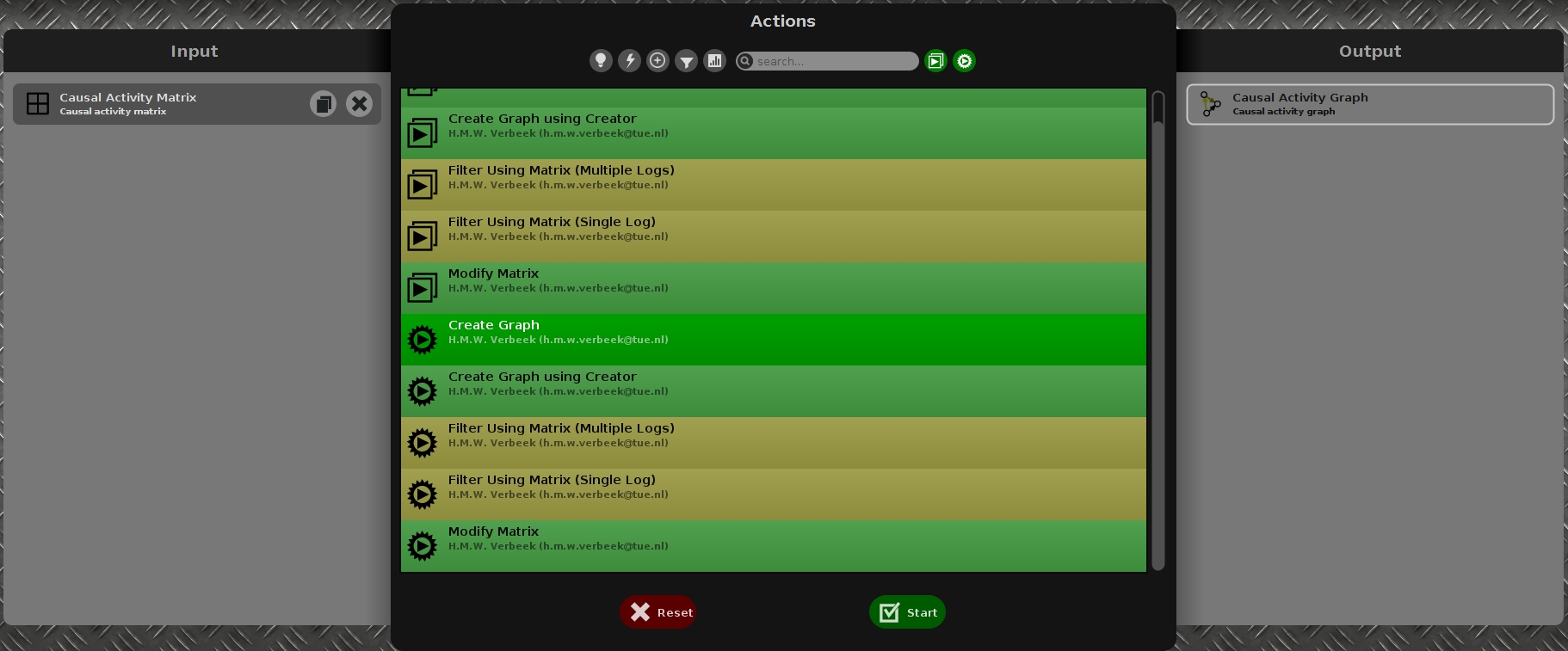Click windowed-play icon of Filter Using Matrix (Multiple Logs)
The height and width of the screenshot is (651, 1568).
(x=422, y=185)
